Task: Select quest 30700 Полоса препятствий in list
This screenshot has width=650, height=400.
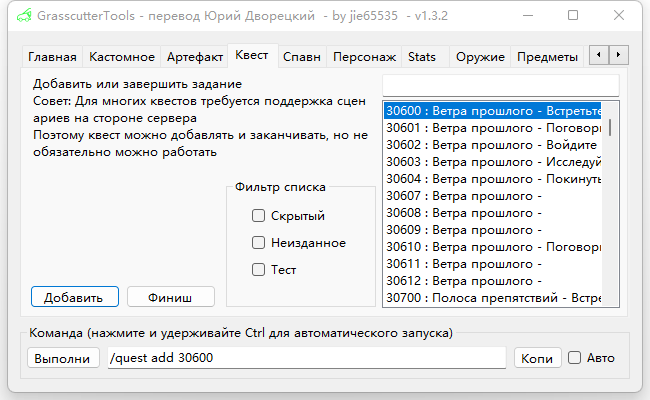Action: [493, 298]
